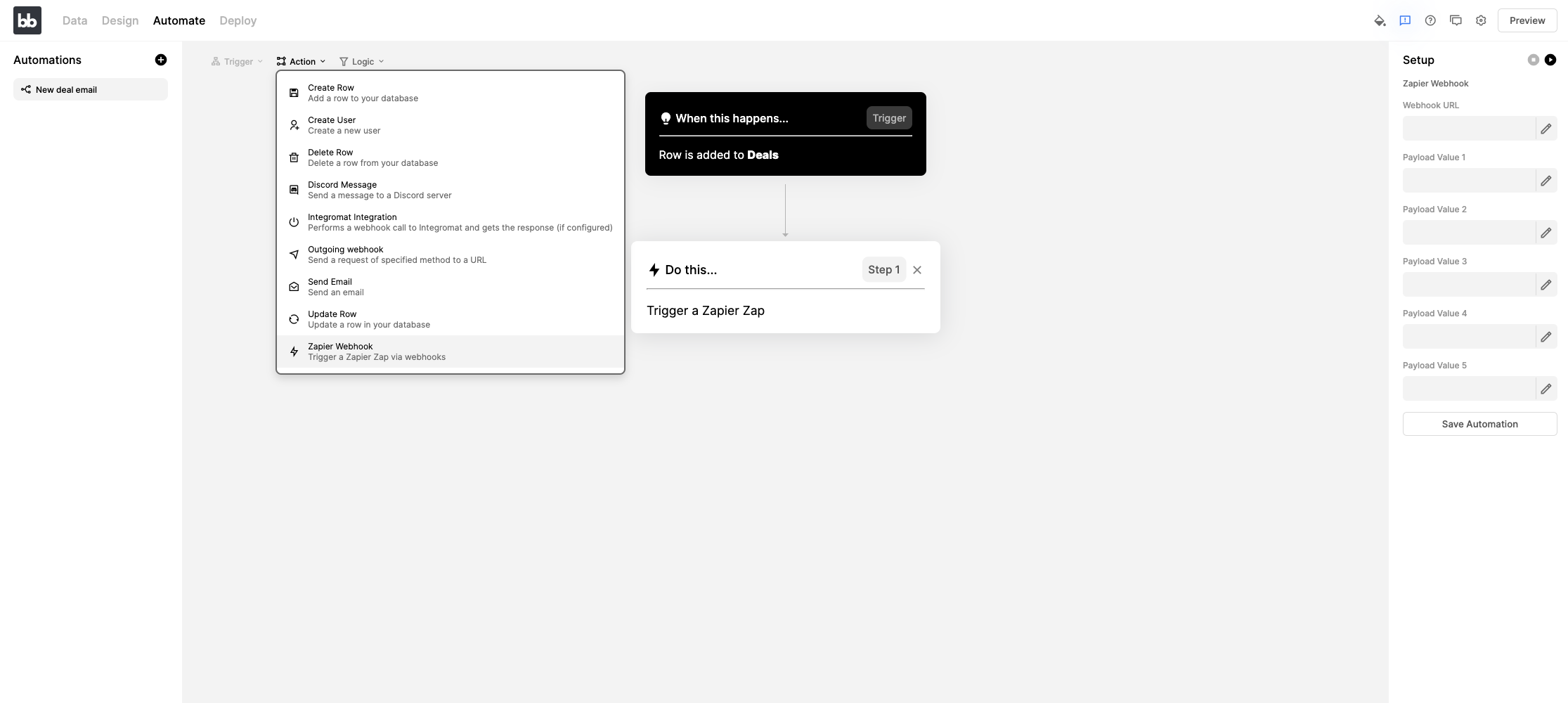Click the Payload Value 1 input field
The image size is (1568, 703).
coord(1469,181)
